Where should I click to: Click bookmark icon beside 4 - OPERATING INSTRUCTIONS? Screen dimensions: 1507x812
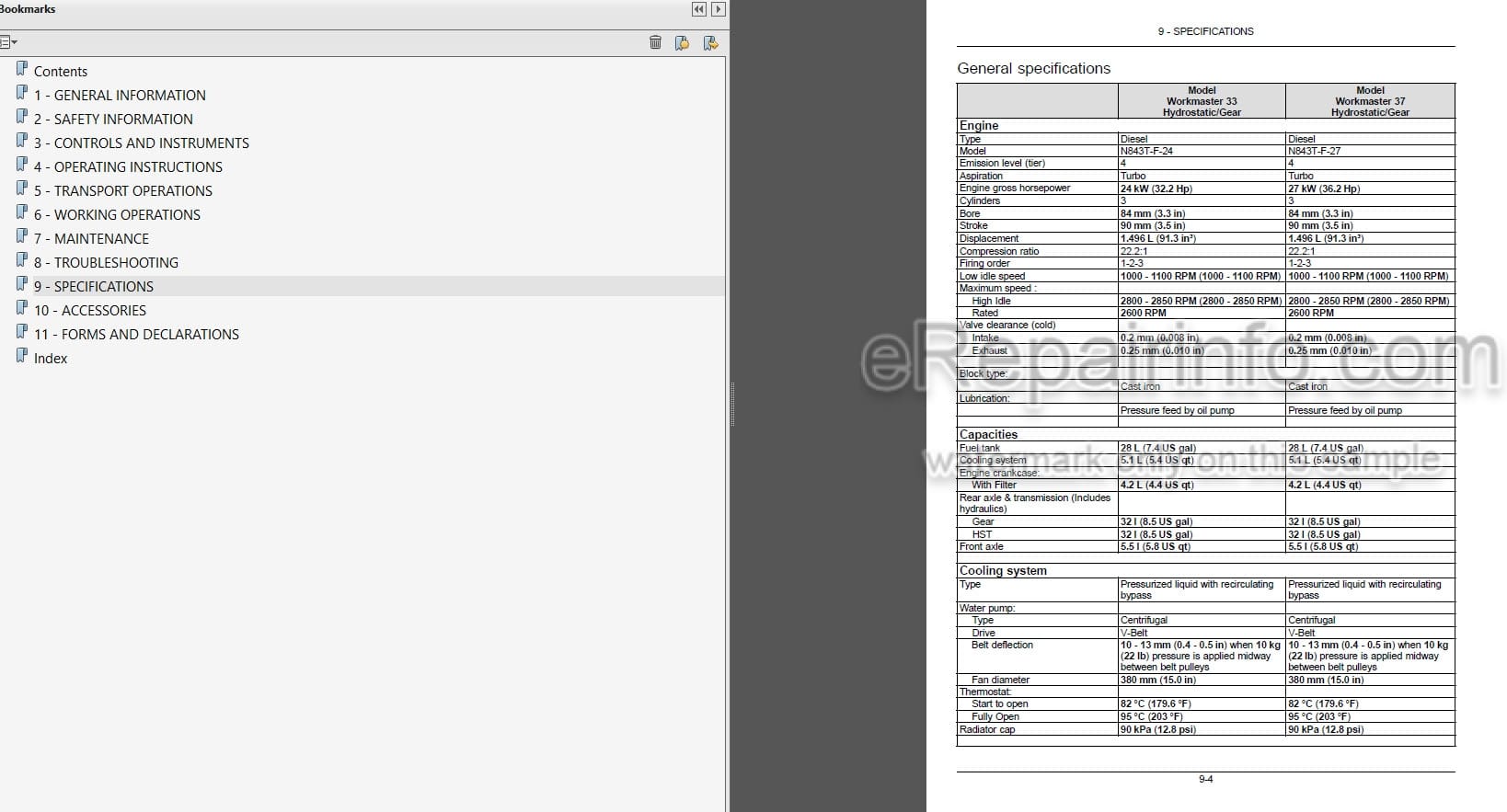tap(22, 165)
